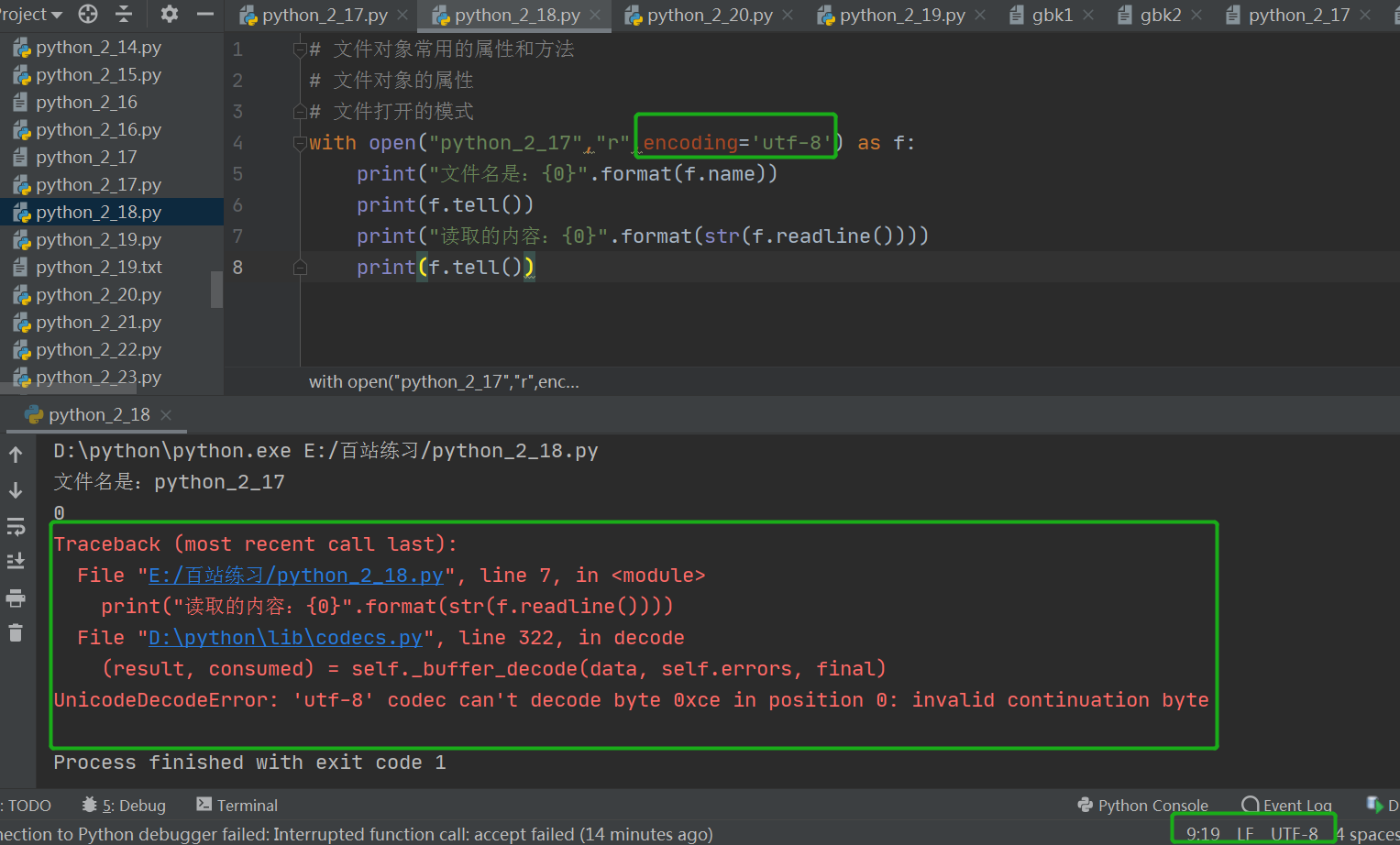The image size is (1400, 845).
Task: Open the 4 spaces indent selector
Action: (x=1368, y=834)
